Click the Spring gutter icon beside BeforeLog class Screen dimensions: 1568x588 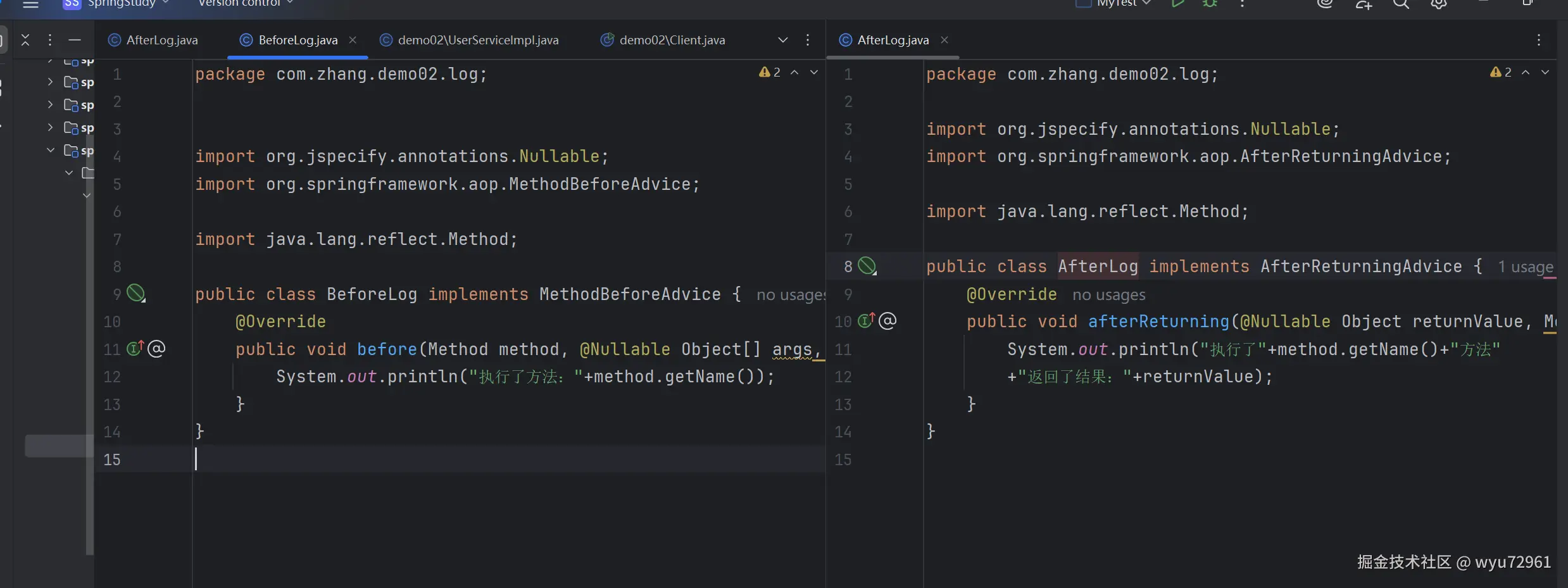click(135, 293)
